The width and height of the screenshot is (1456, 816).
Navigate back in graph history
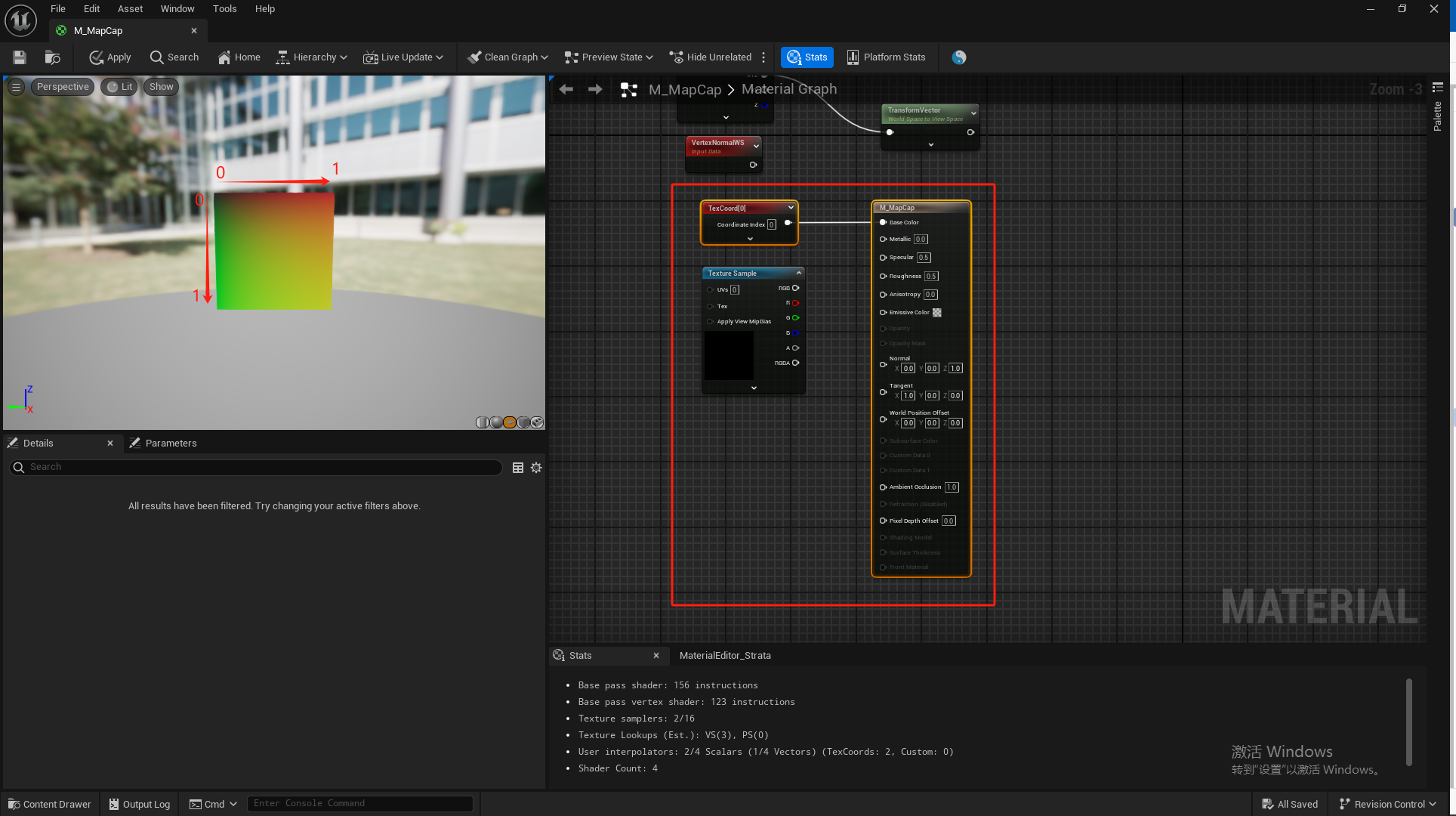click(566, 89)
